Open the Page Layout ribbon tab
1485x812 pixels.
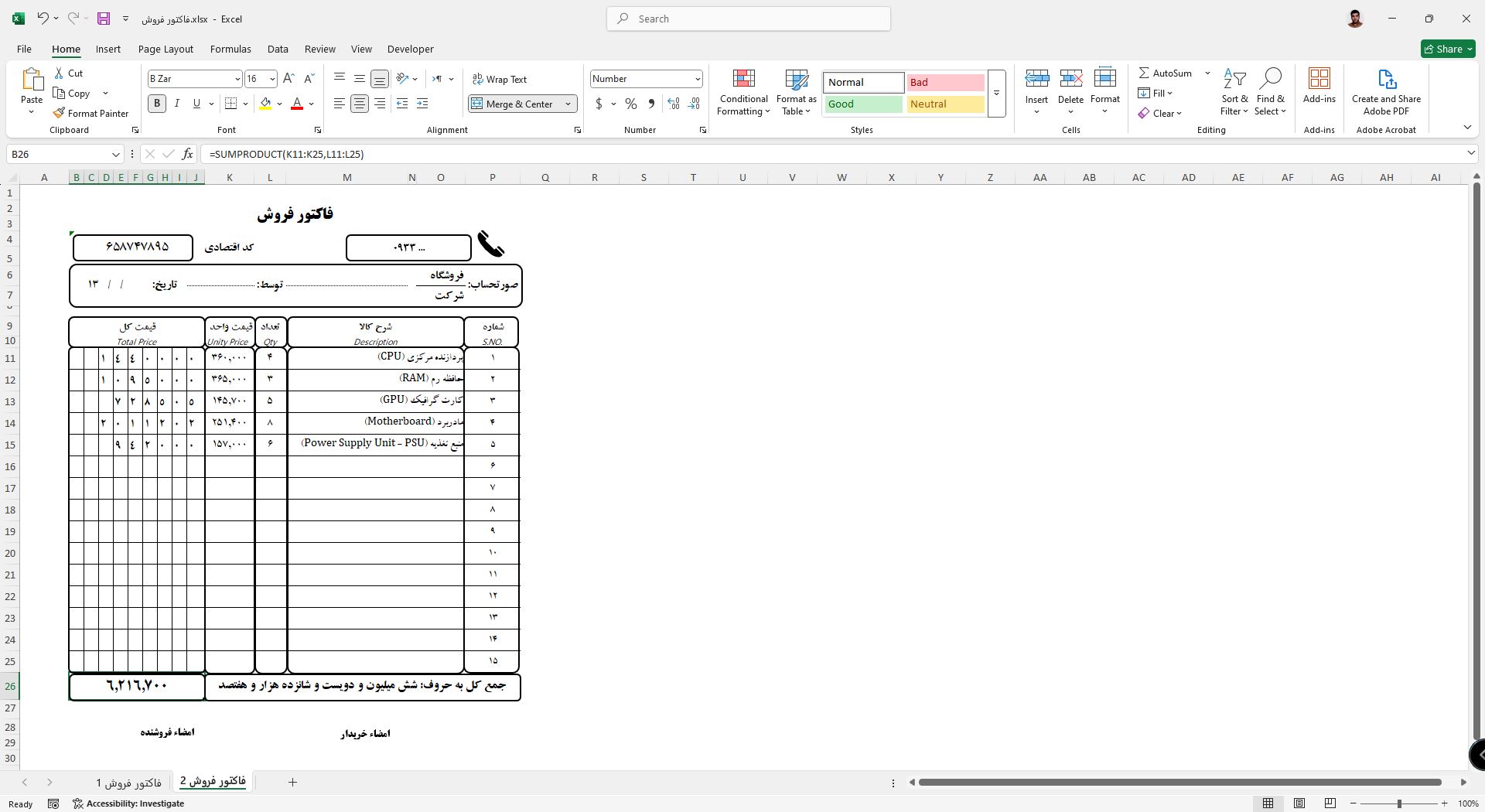[166, 49]
